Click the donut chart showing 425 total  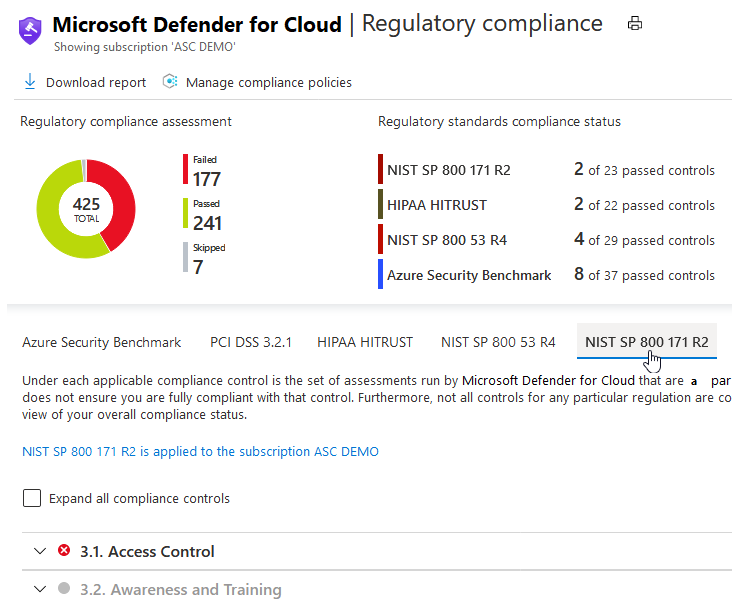coord(86,209)
